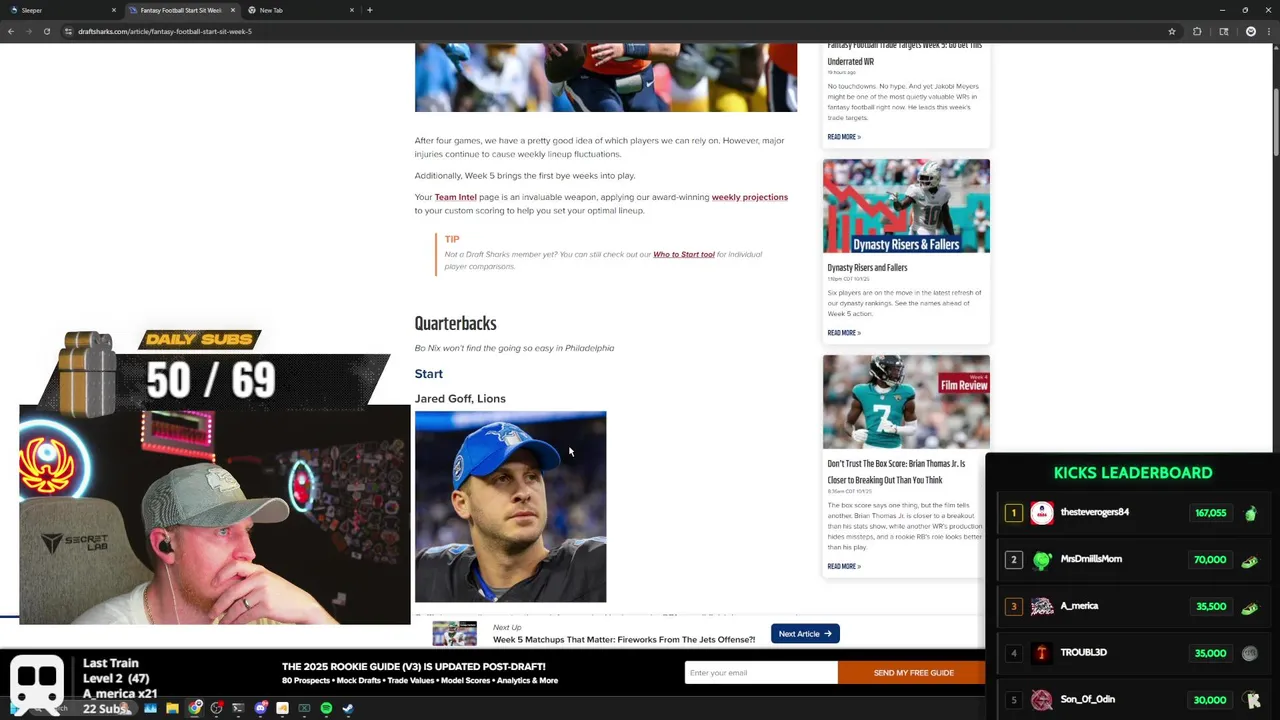View site information icon in address bar
Viewport: 1280px width, 720px height.
coord(68,31)
